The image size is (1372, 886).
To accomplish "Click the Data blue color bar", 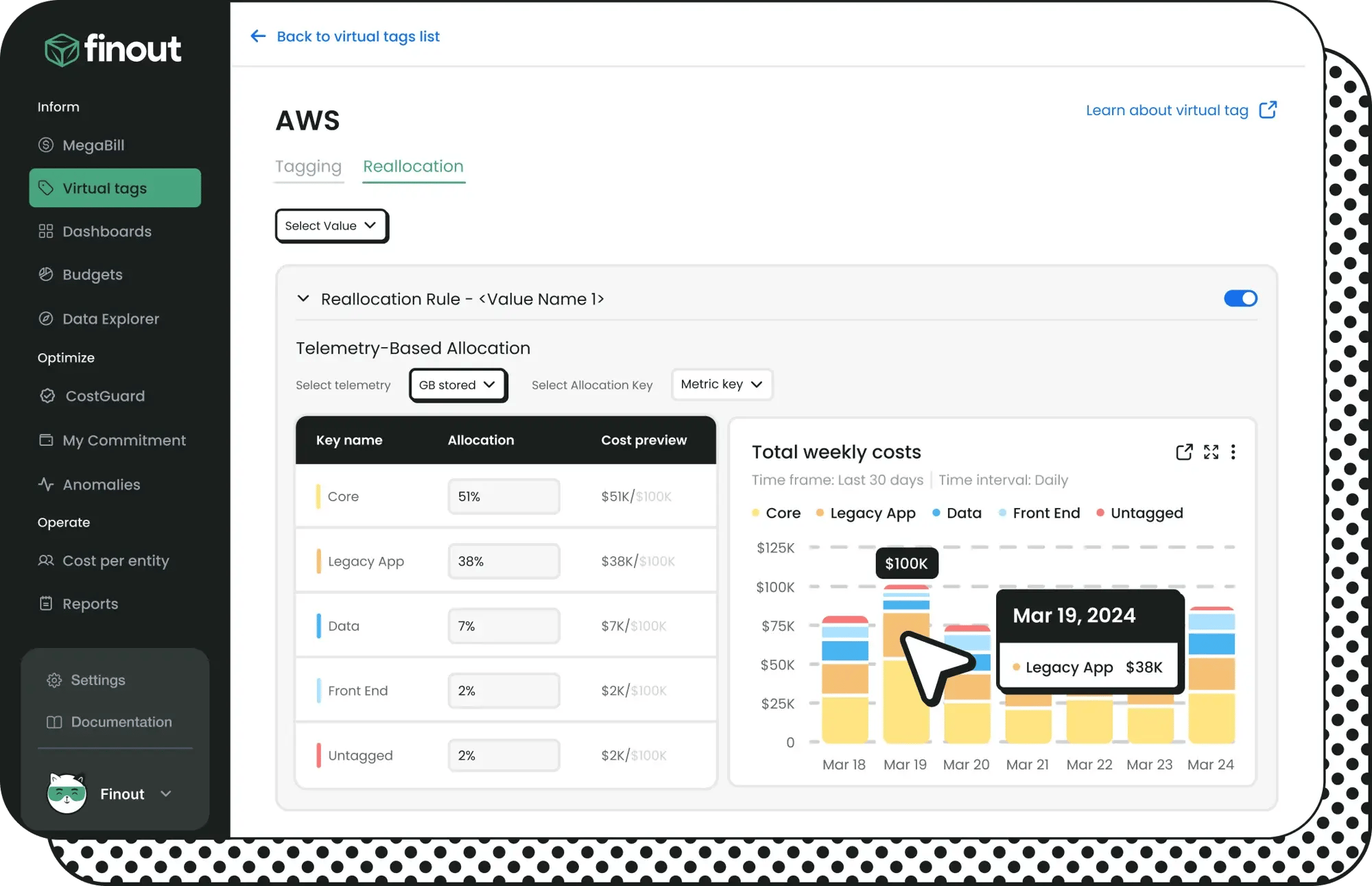I will click(x=318, y=625).
